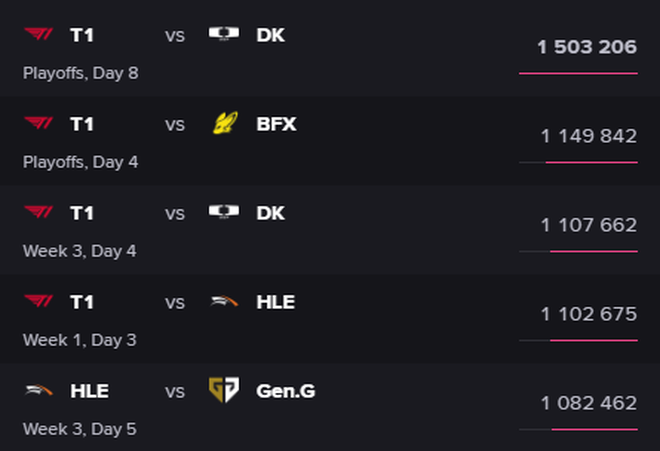This screenshot has height=451, width=660.
Task: Click DK logo in Week 3 Day 4 match
Action: point(223,213)
